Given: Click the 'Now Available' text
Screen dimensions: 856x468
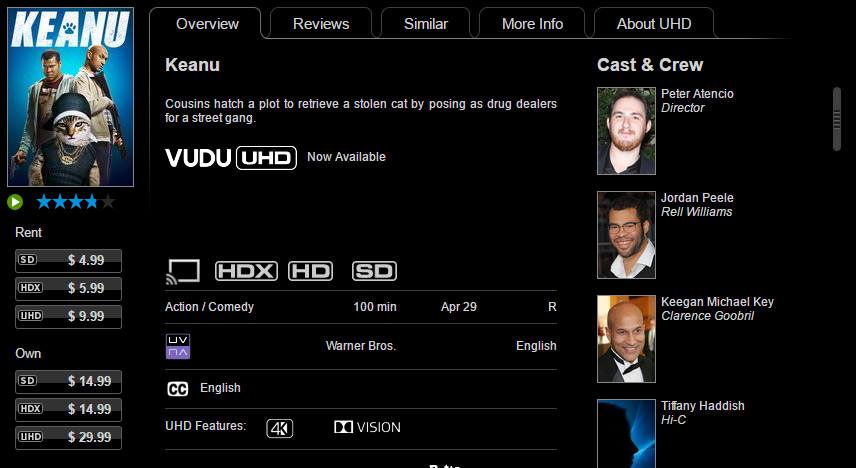Looking at the screenshot, I should (346, 157).
